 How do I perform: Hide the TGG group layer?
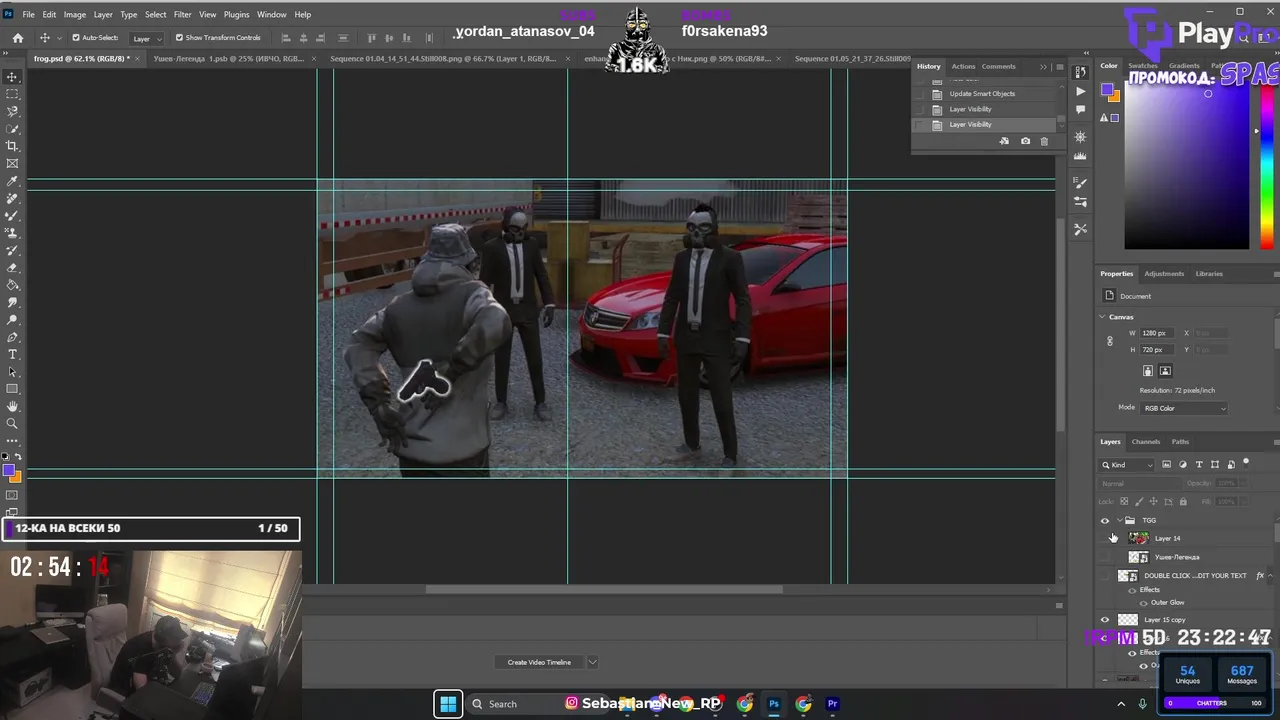[x=1105, y=520]
